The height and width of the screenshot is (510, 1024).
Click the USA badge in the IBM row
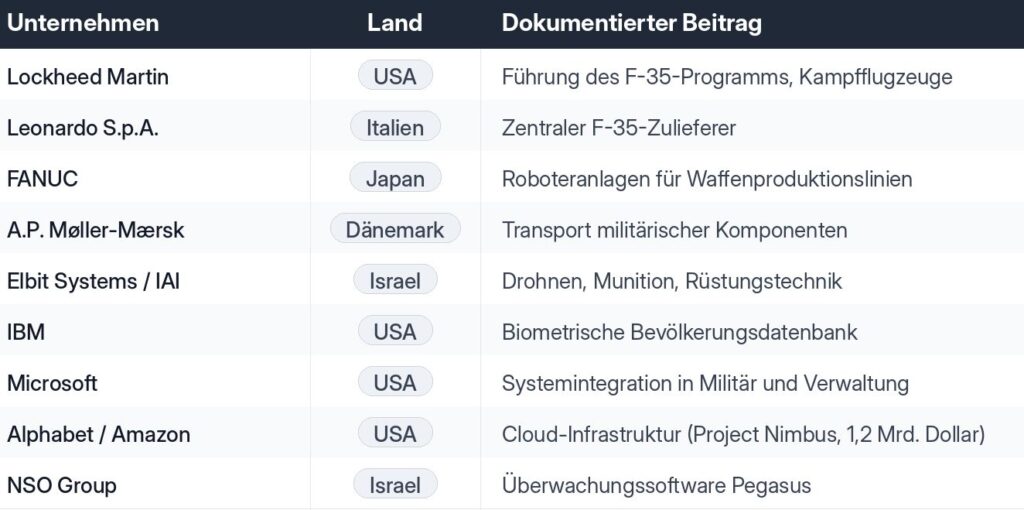click(395, 331)
